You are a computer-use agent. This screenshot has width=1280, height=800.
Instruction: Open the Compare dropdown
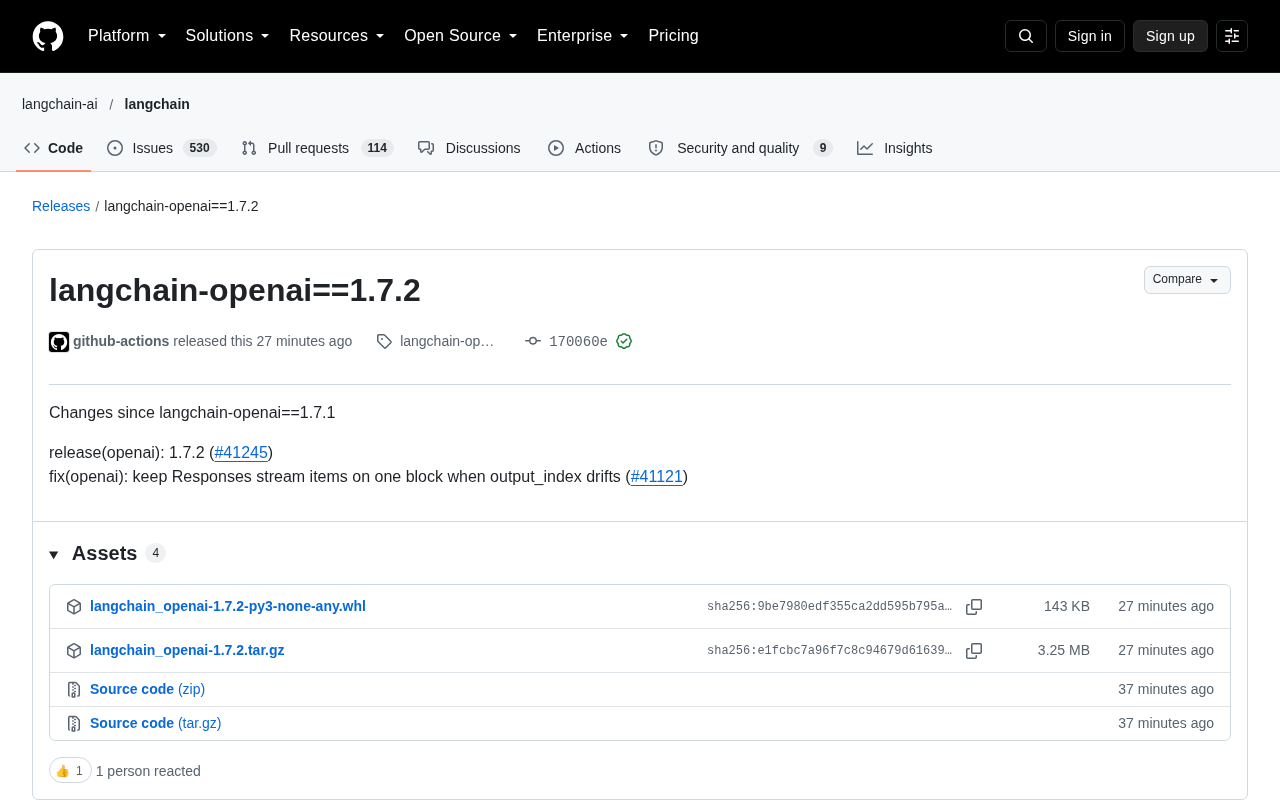click(x=1187, y=280)
